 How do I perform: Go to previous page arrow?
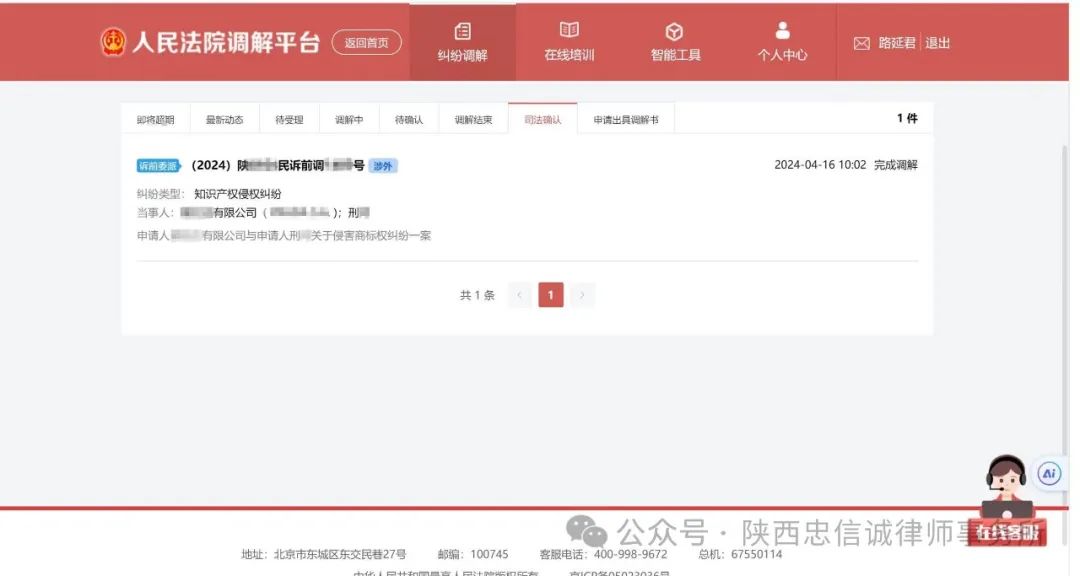pos(519,295)
